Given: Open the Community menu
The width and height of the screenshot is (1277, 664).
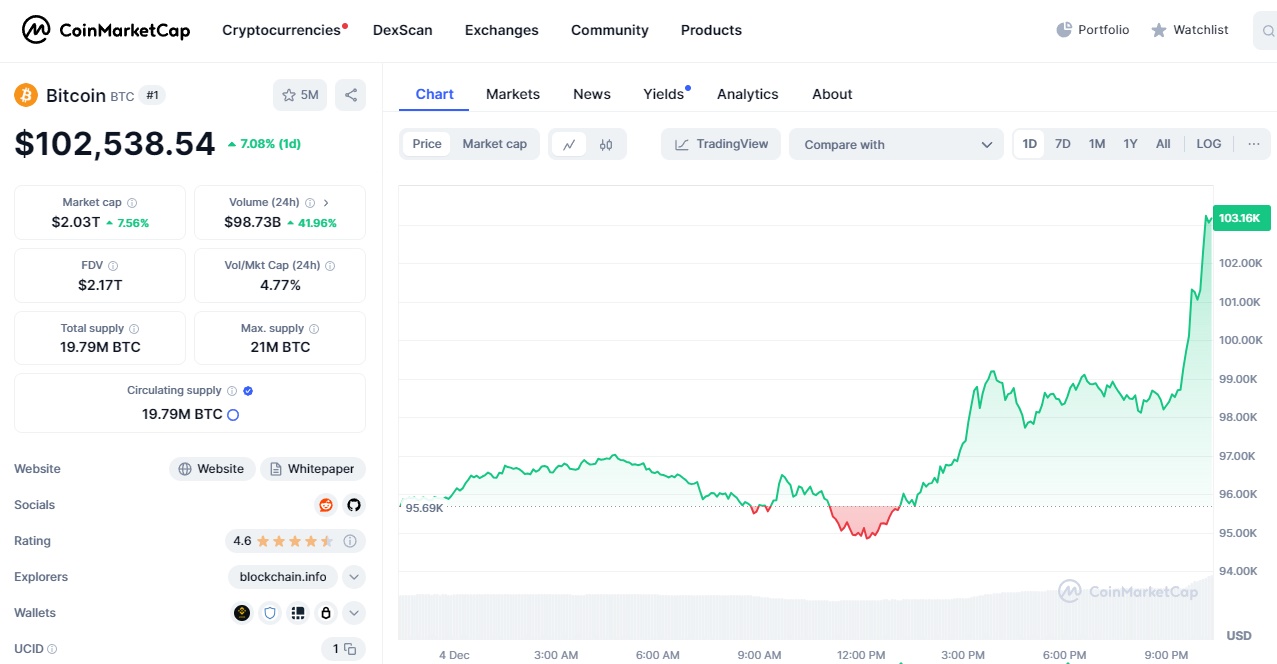Looking at the screenshot, I should [610, 30].
